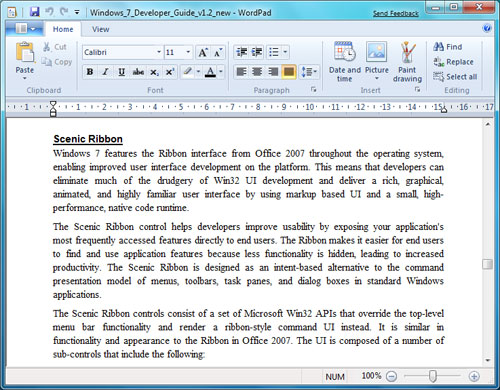
Task: Expand the text color dropdown arrow
Action: tap(221, 72)
